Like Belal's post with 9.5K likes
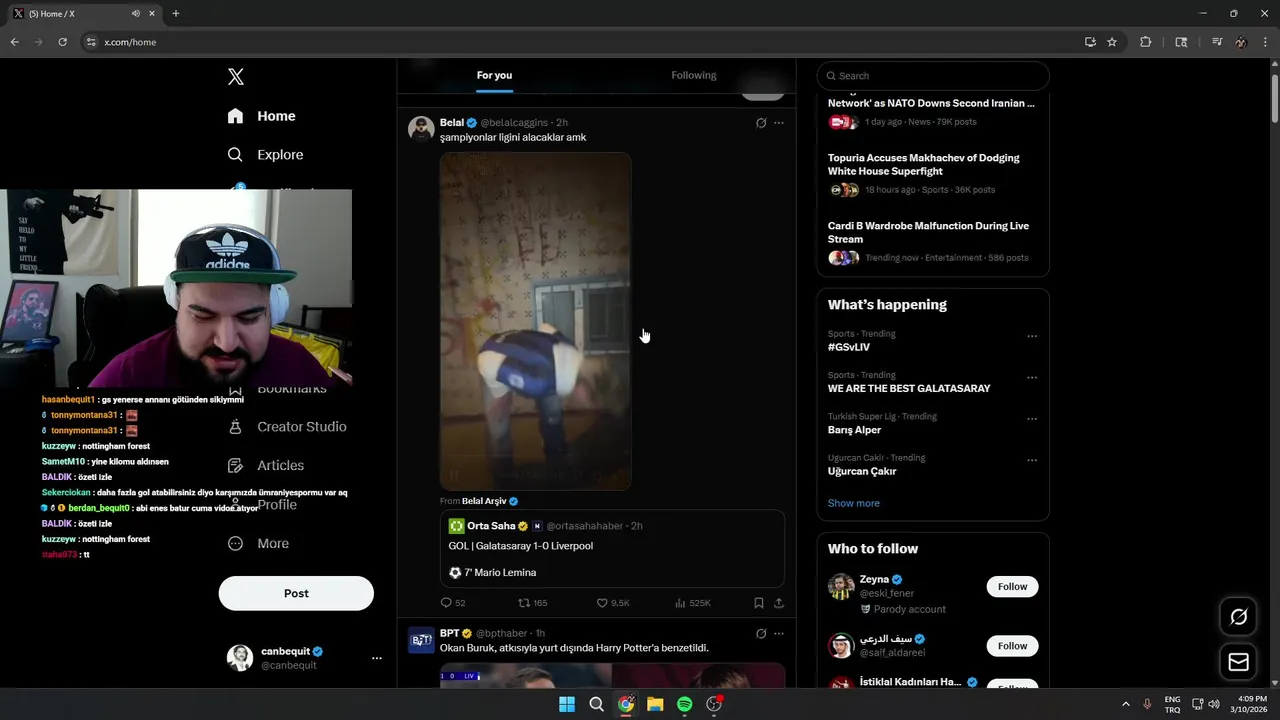The image size is (1280, 720). [613, 603]
